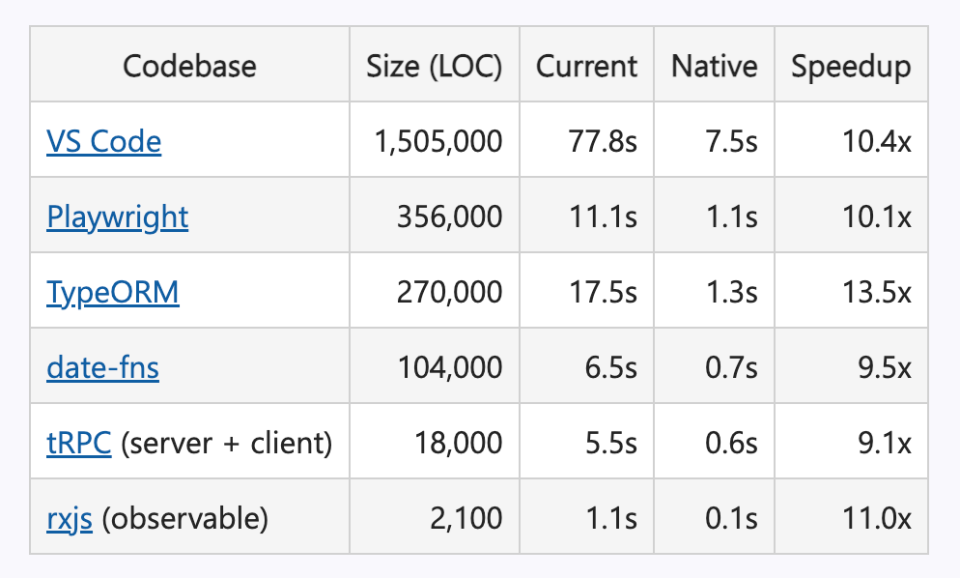Viewport: 960px width, 578px height.
Task: Click the 356,000 LOC cell
Action: point(449,217)
